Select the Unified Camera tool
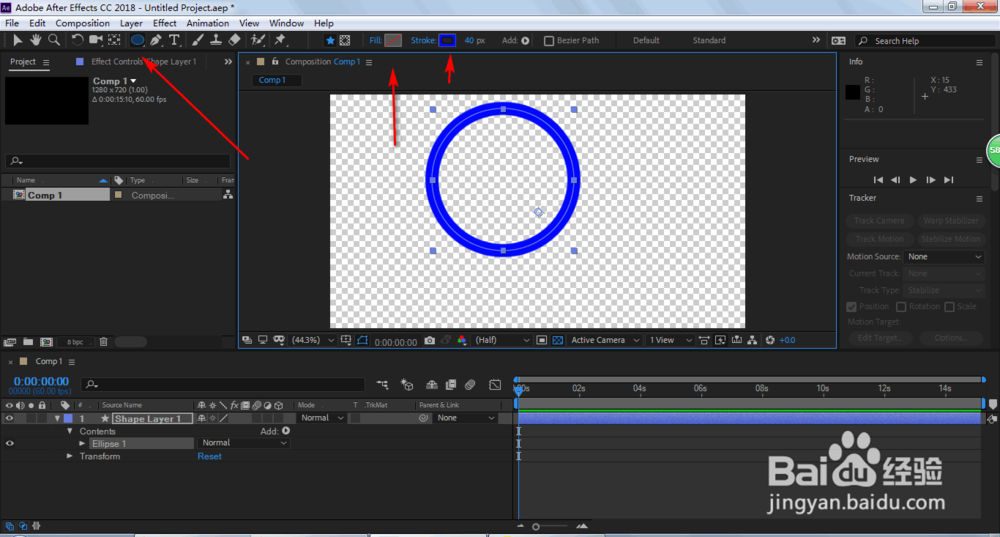Viewport: 1000px width, 537px height. (x=96, y=40)
